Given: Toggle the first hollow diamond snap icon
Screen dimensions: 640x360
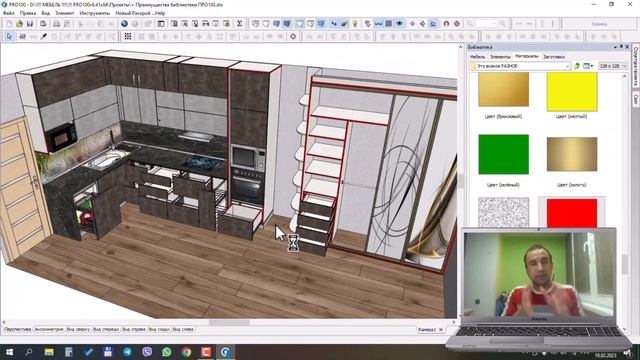Looking at the screenshot, I should pyautogui.click(x=412, y=24).
